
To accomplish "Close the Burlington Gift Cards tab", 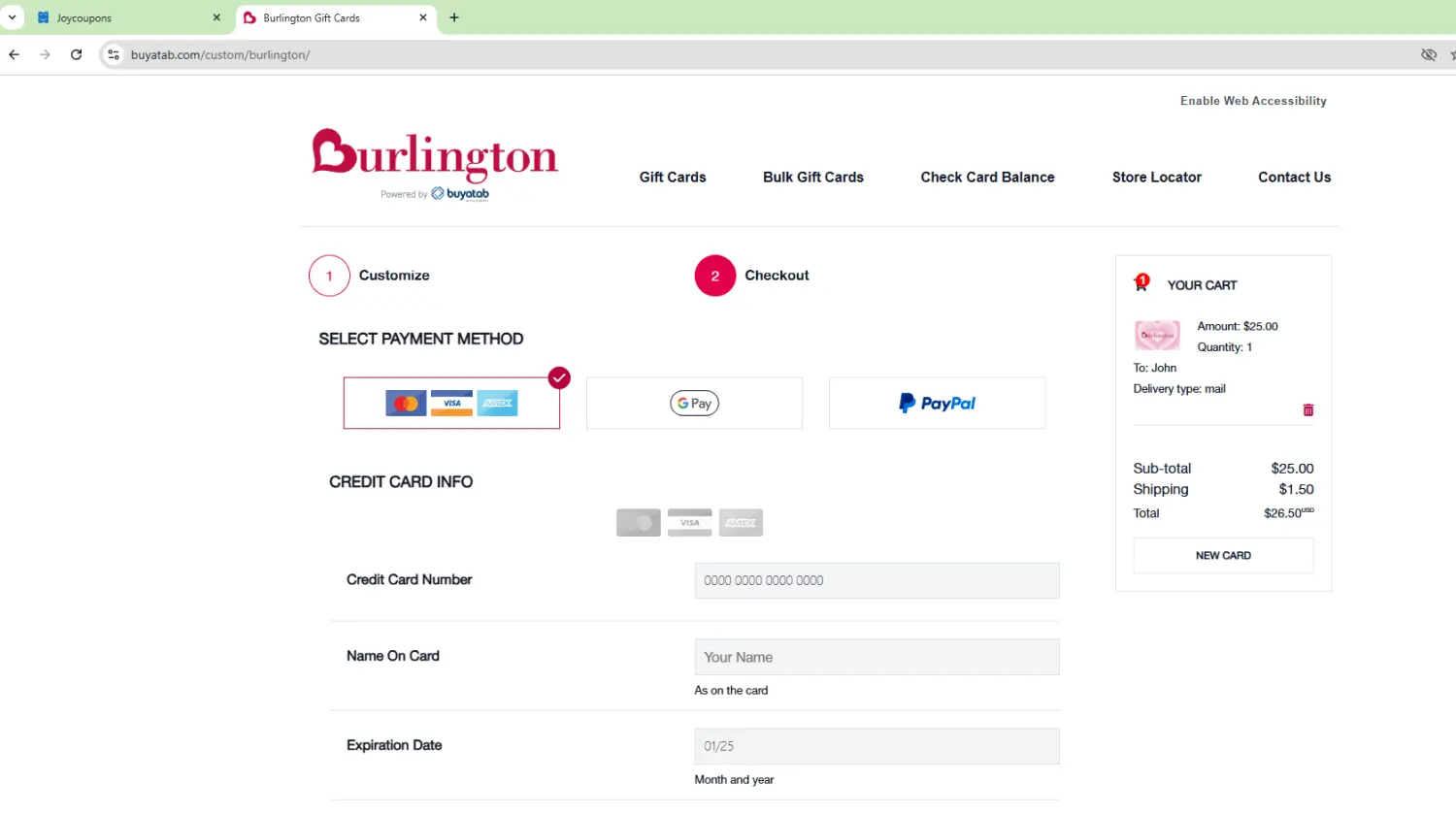I will point(423,17).
